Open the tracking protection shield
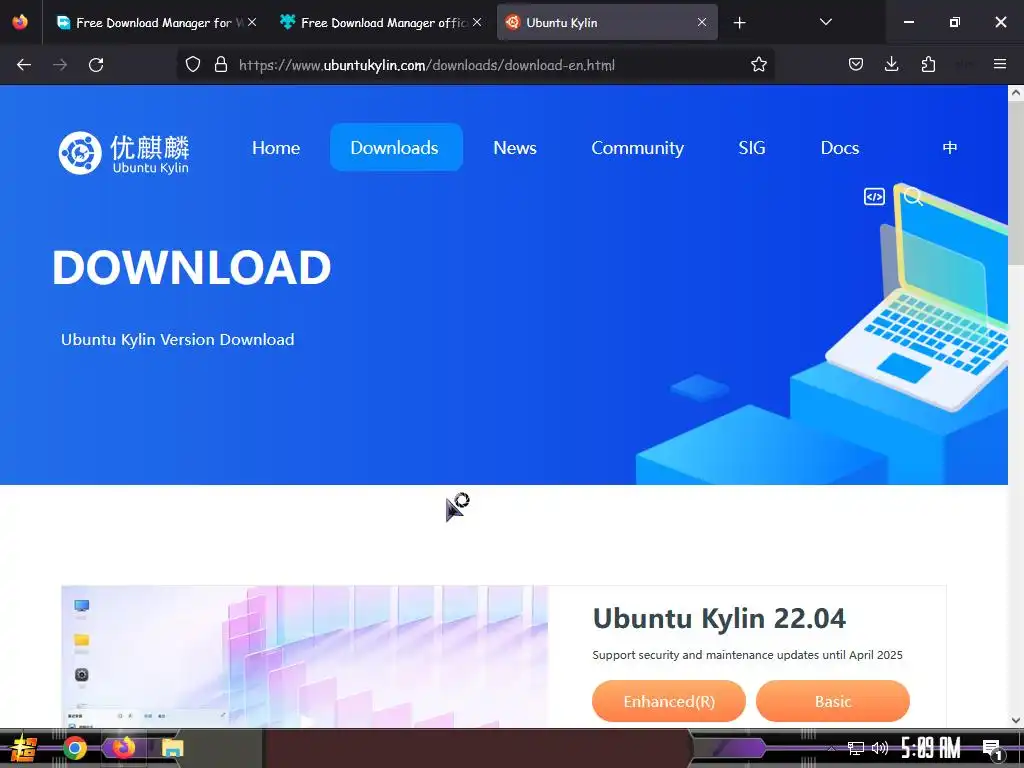Screen dimensions: 1024x768 [193, 65]
